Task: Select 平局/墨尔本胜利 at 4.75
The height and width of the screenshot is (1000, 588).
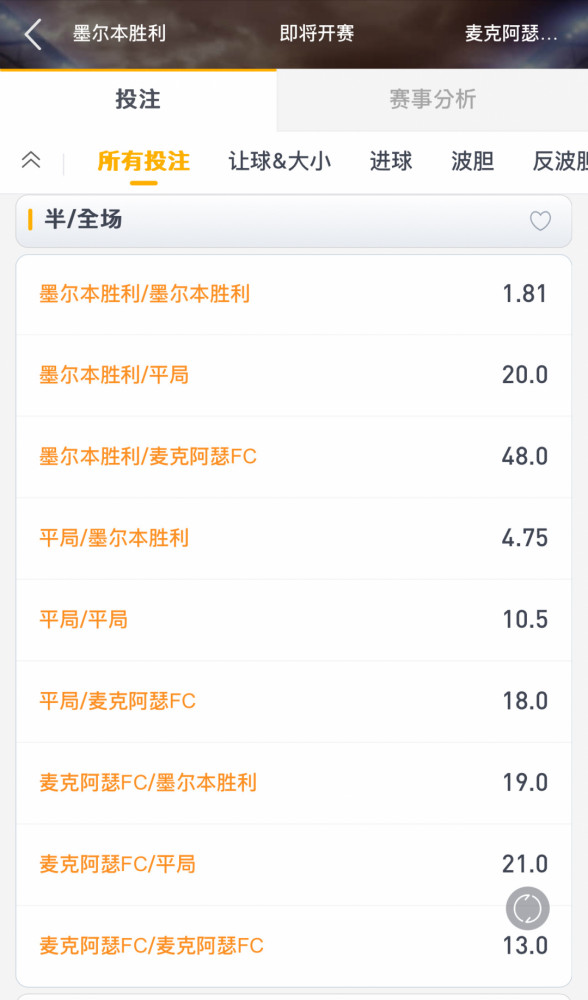Action: coord(293,538)
